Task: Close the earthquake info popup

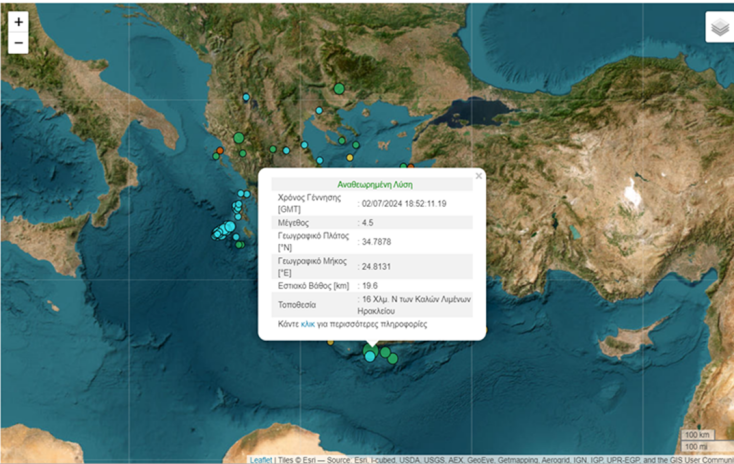Action: click(478, 176)
